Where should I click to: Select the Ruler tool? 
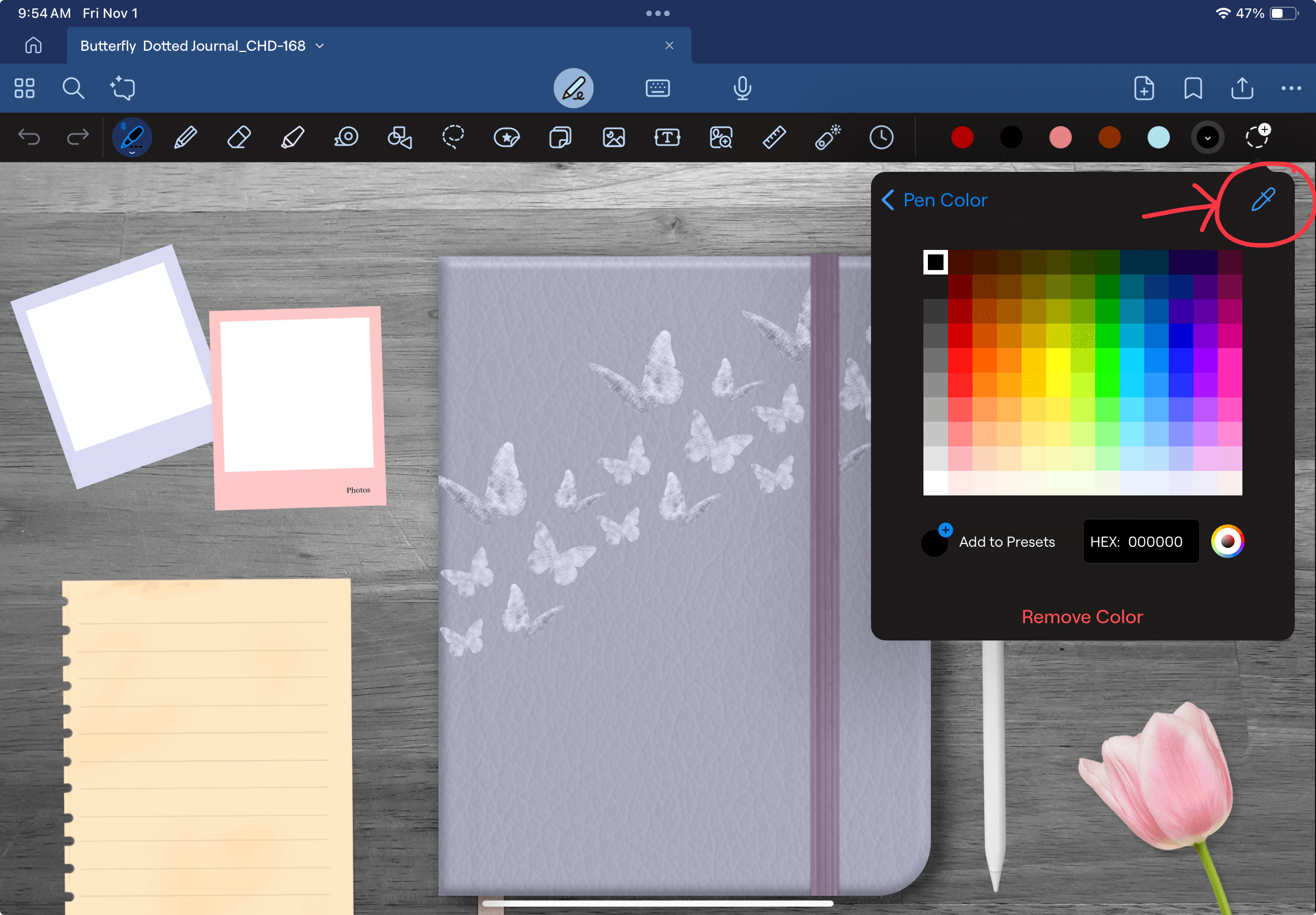(774, 138)
